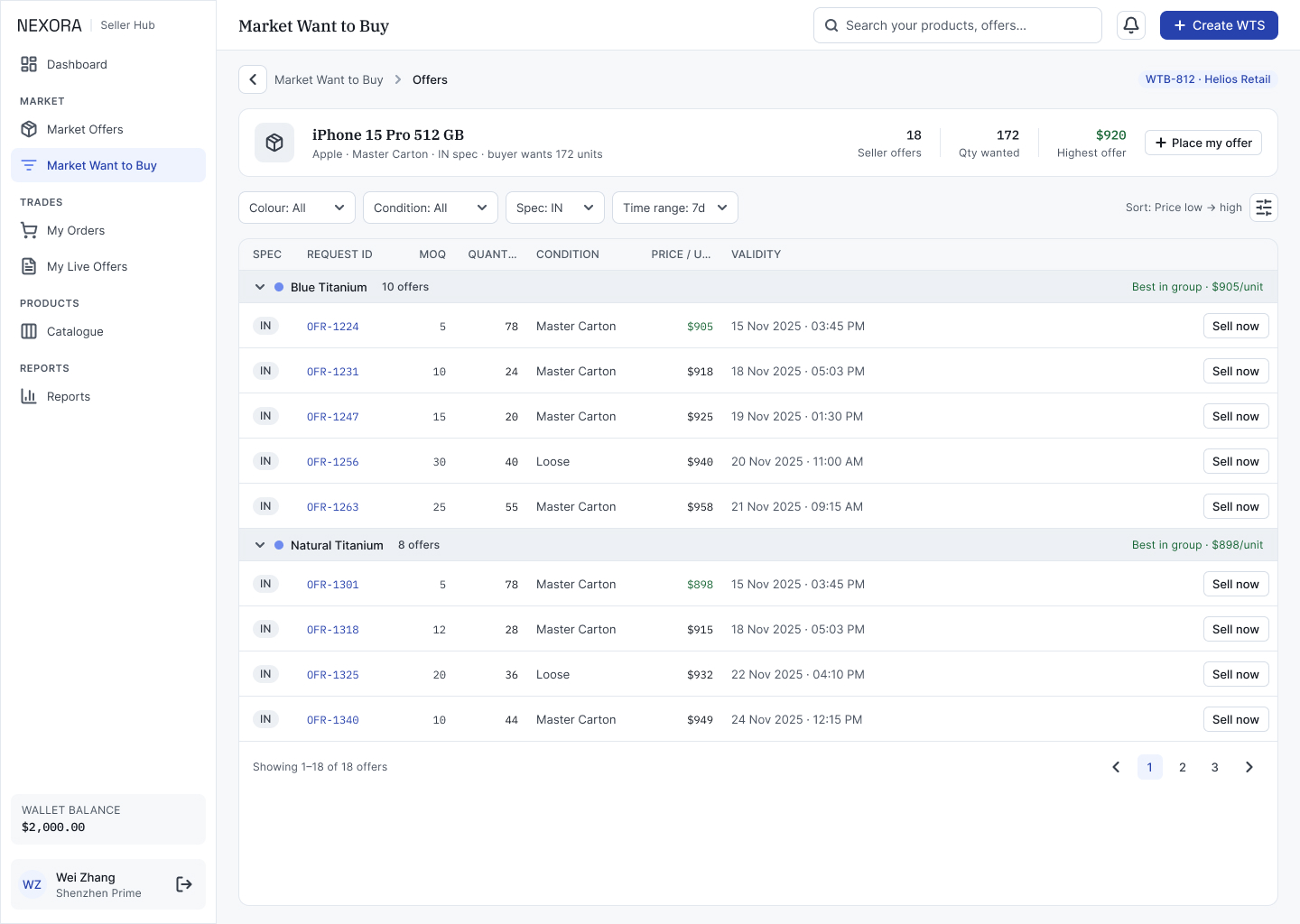Log out using the sign-out icon
Image resolution: width=1300 pixels, height=924 pixels.
coord(184,884)
